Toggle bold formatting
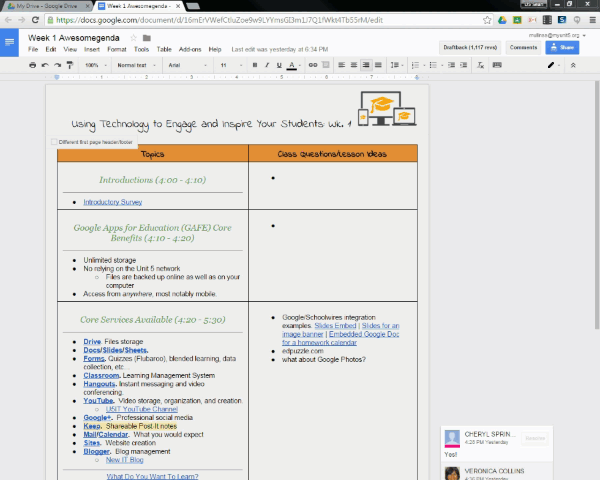This screenshot has height=480, width=600. [x=255, y=65]
